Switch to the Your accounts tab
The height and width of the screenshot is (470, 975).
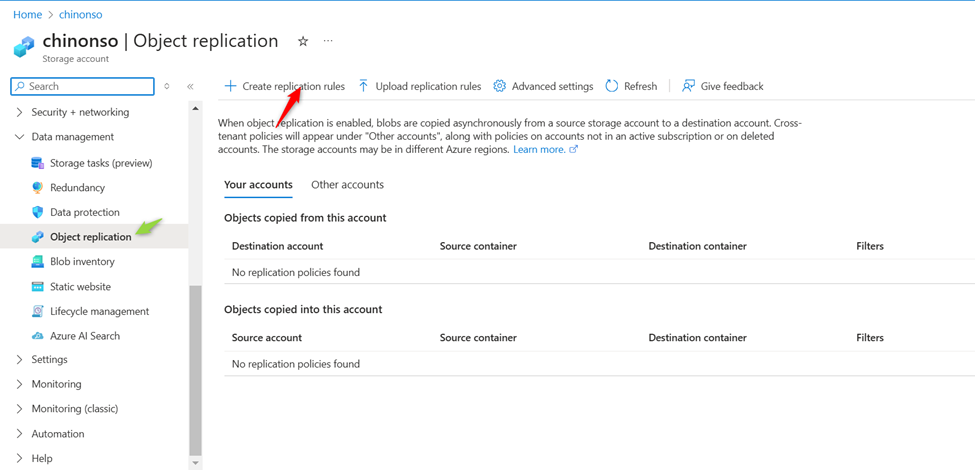(x=258, y=185)
